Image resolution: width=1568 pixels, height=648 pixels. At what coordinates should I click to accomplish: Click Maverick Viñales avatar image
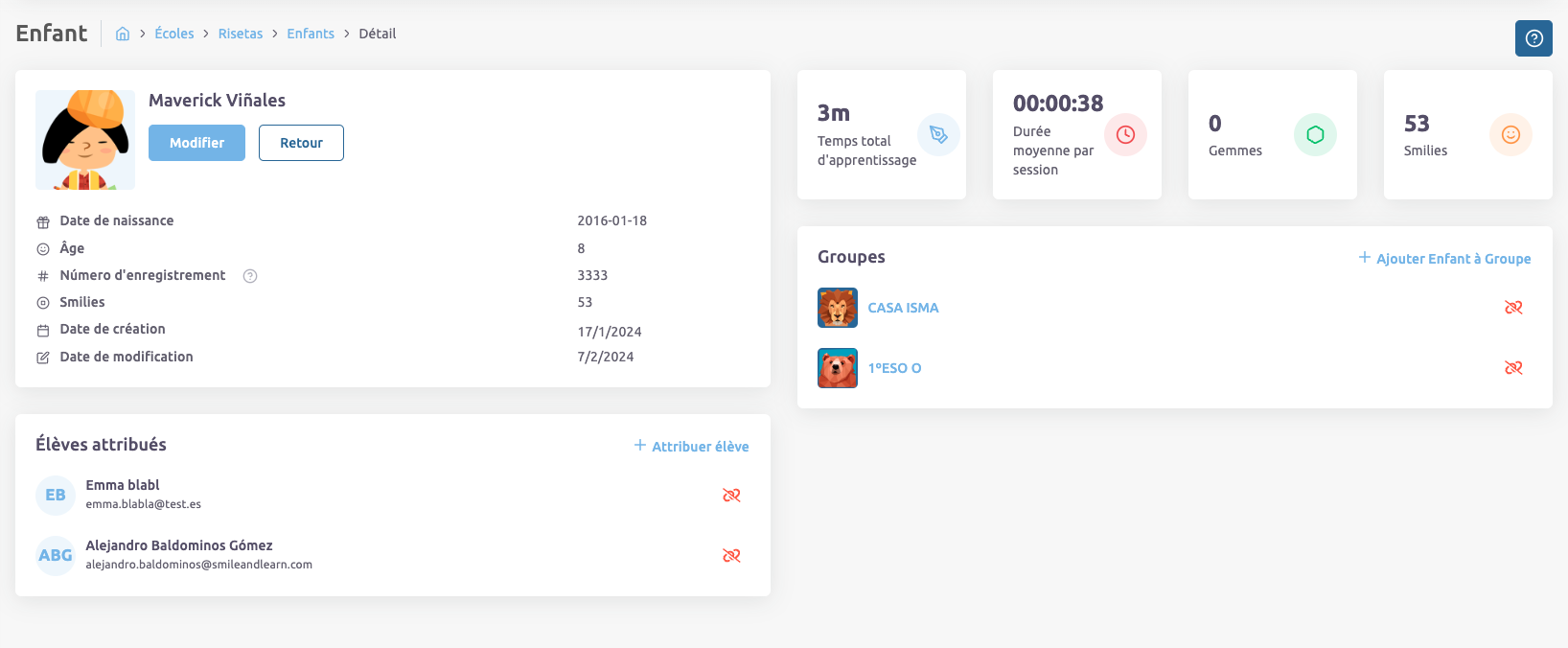[85, 140]
